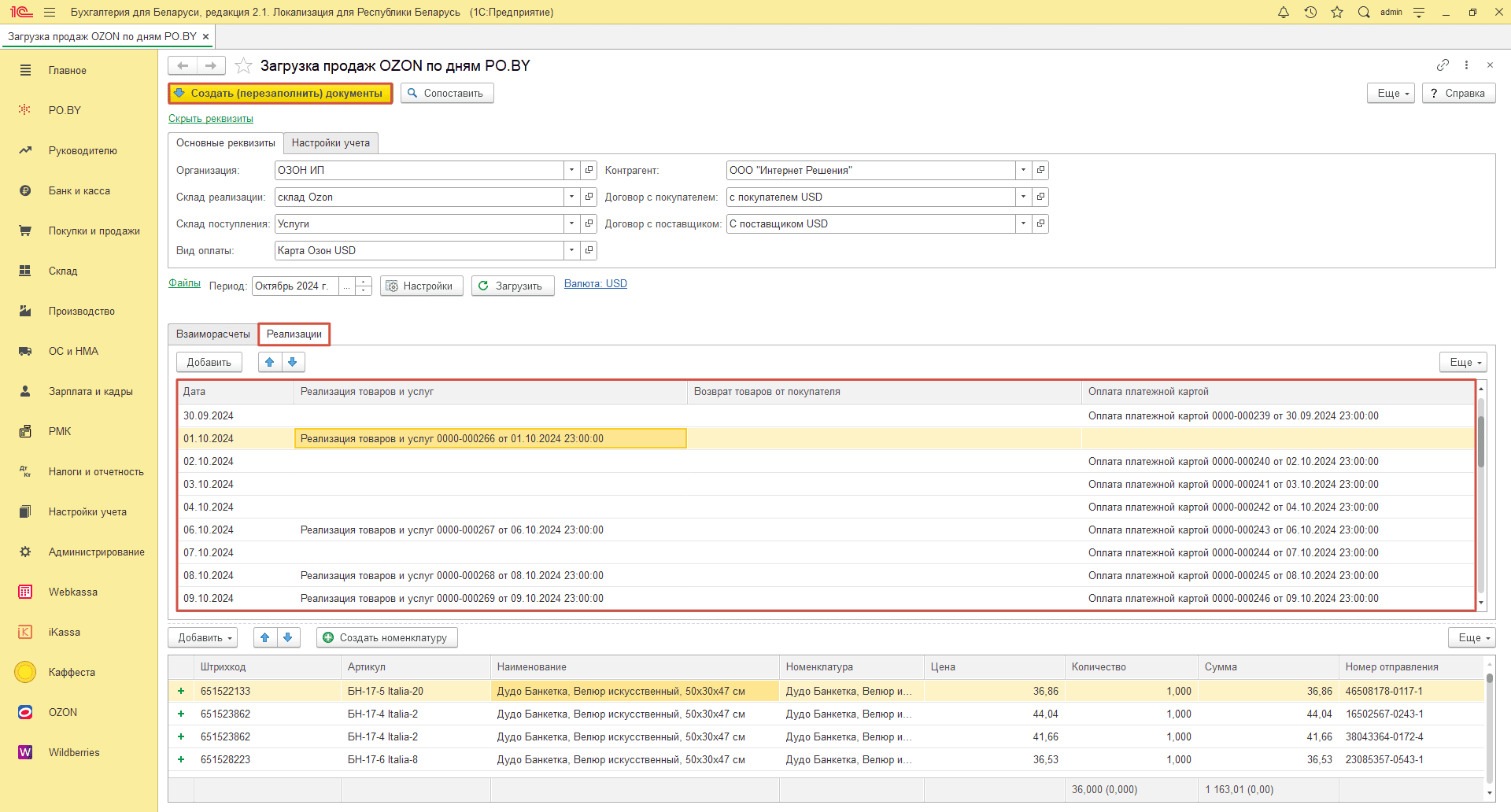Expand Склад реализации dropdown
Image resolution: width=1511 pixels, height=812 pixels.
click(572, 197)
